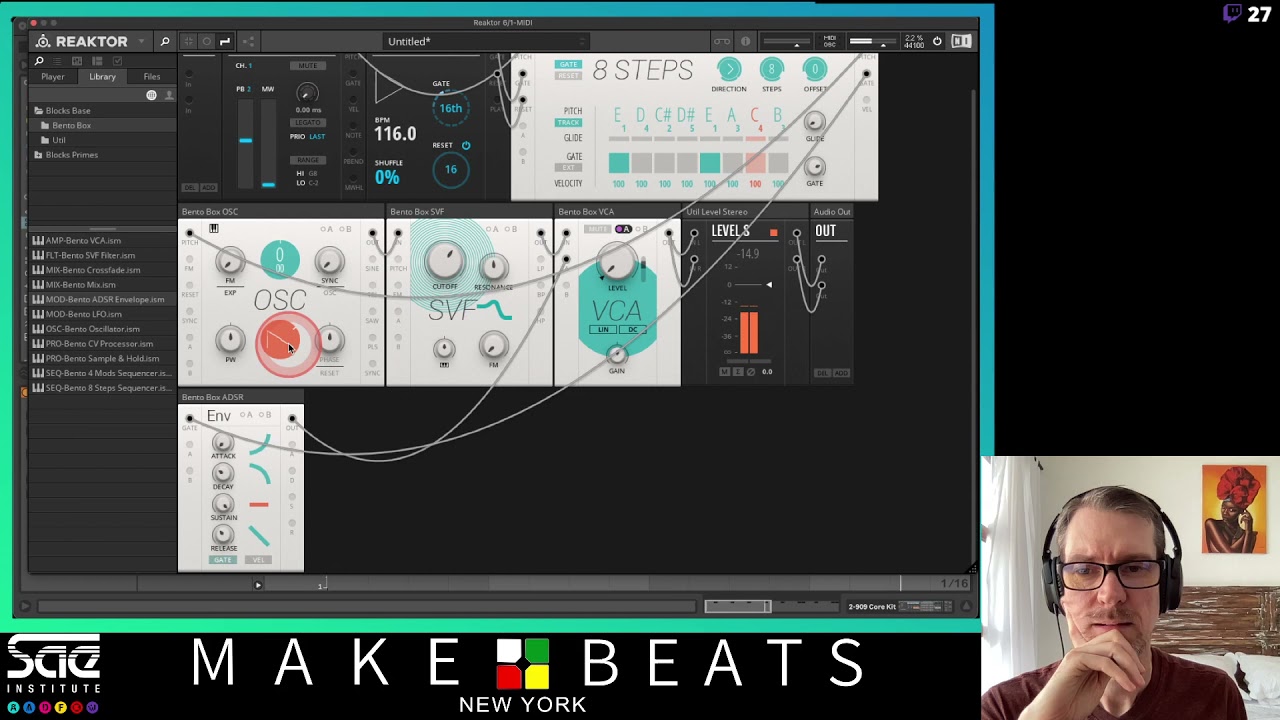
Task: Click VEL button on Bento Box ADSR
Action: click(x=259, y=560)
